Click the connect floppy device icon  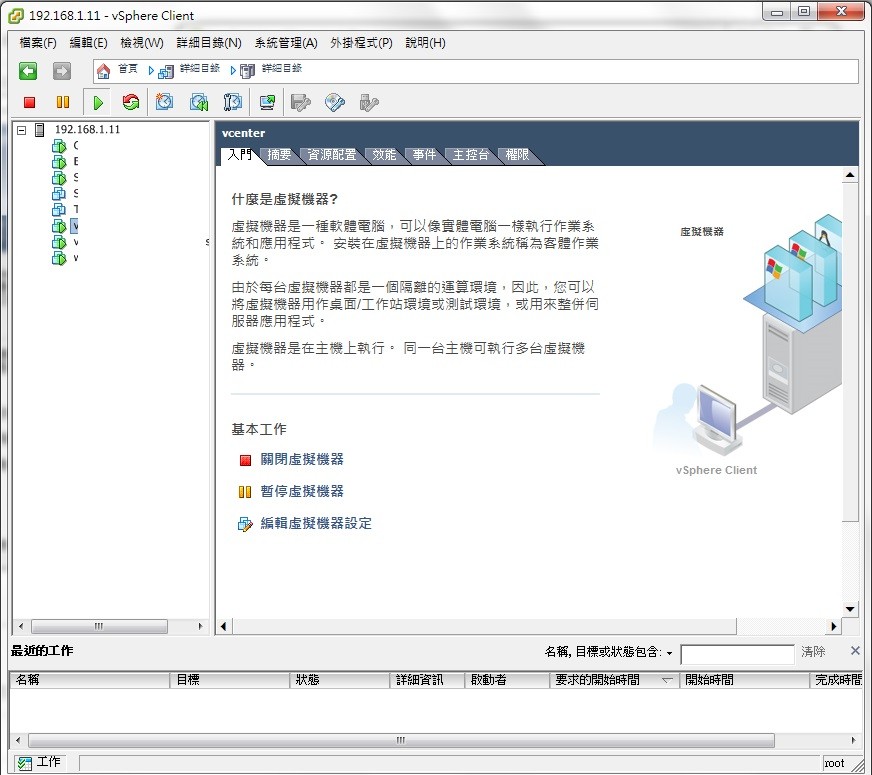tap(301, 102)
